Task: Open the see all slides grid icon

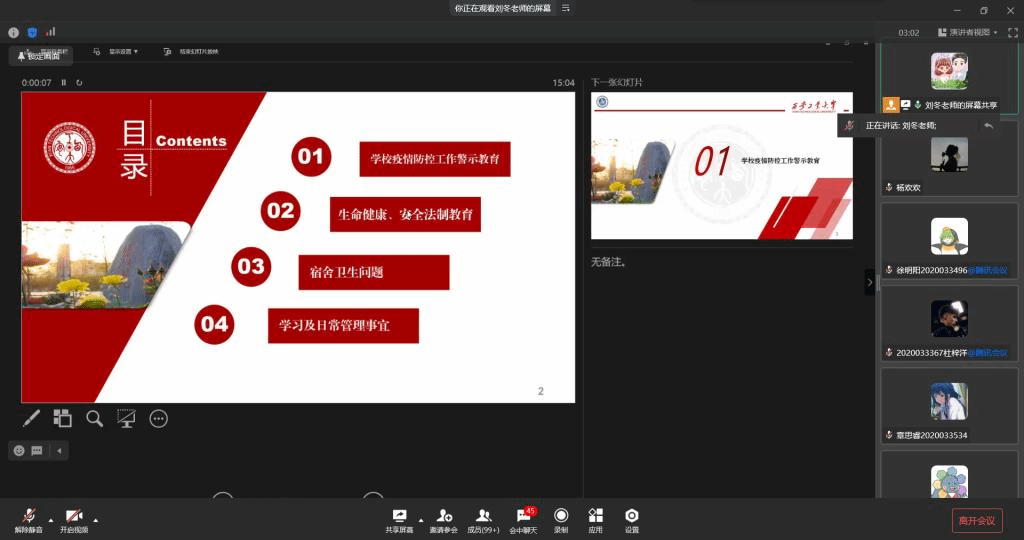Action: point(63,419)
